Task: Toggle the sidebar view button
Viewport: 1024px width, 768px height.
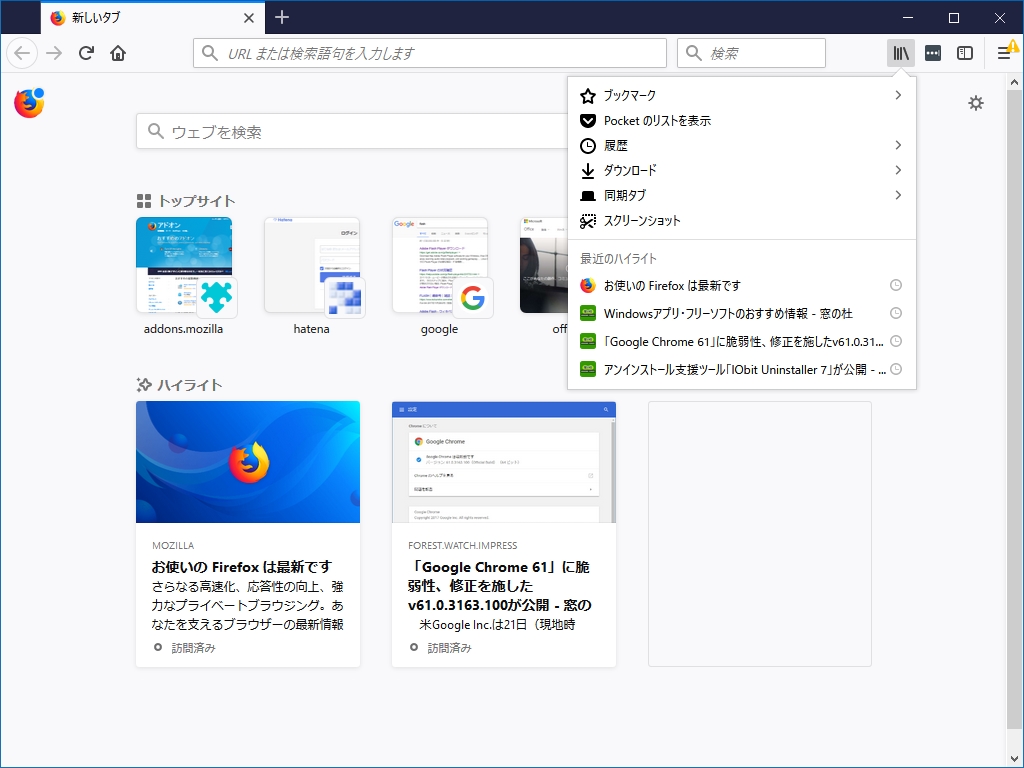Action: click(965, 53)
